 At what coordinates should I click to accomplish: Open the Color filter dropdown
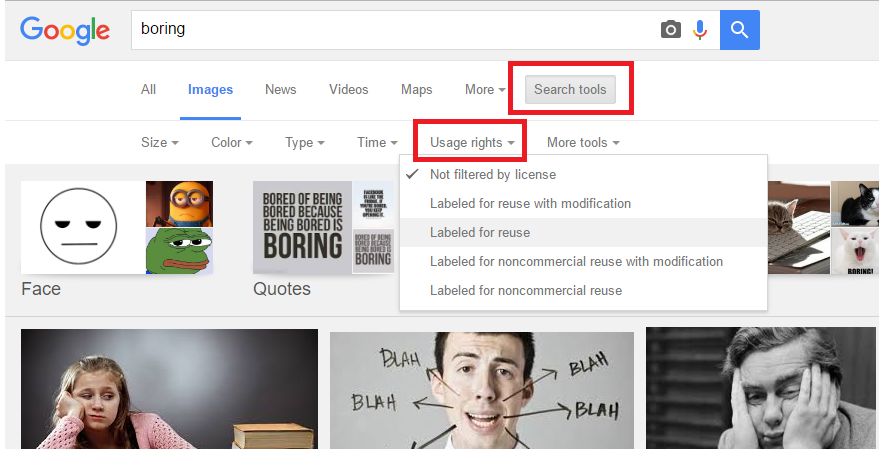[x=232, y=142]
